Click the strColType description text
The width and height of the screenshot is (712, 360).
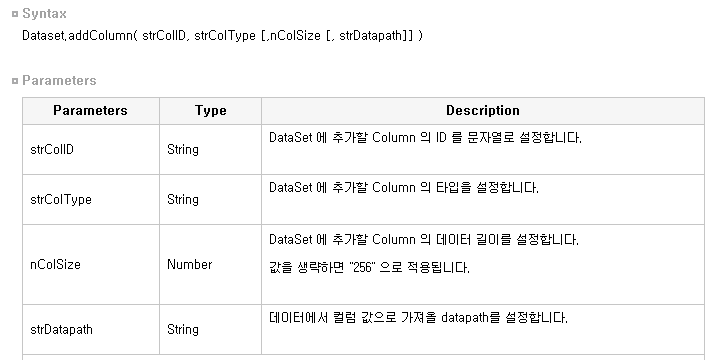point(404,187)
